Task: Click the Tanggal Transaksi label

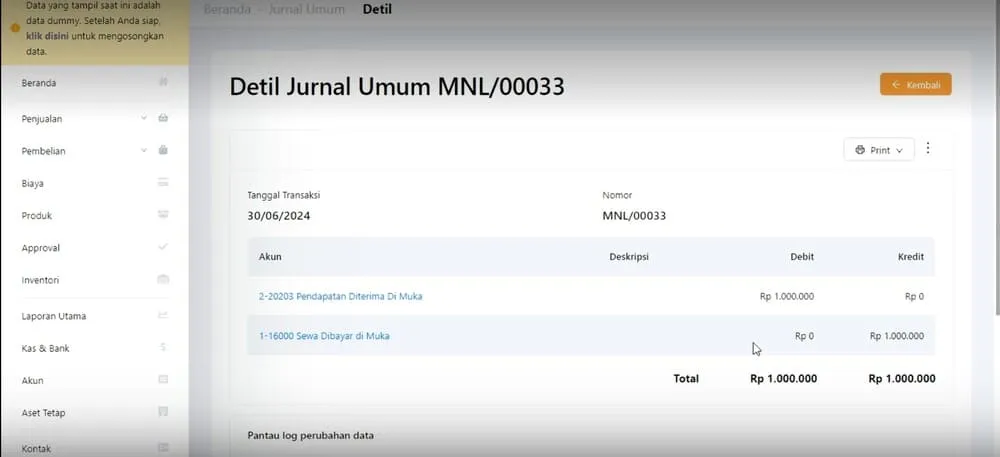Action: 284,196
